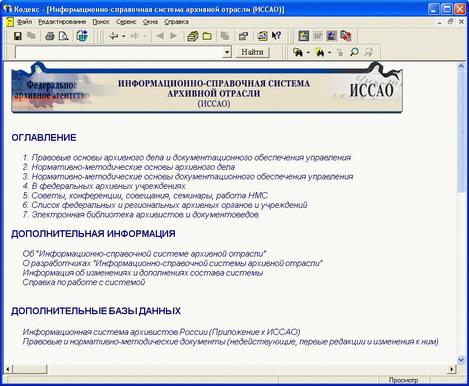Screen dimensions: 469x386
Task: Click the vertical scrollbar down arrow
Action: (x=461, y=360)
